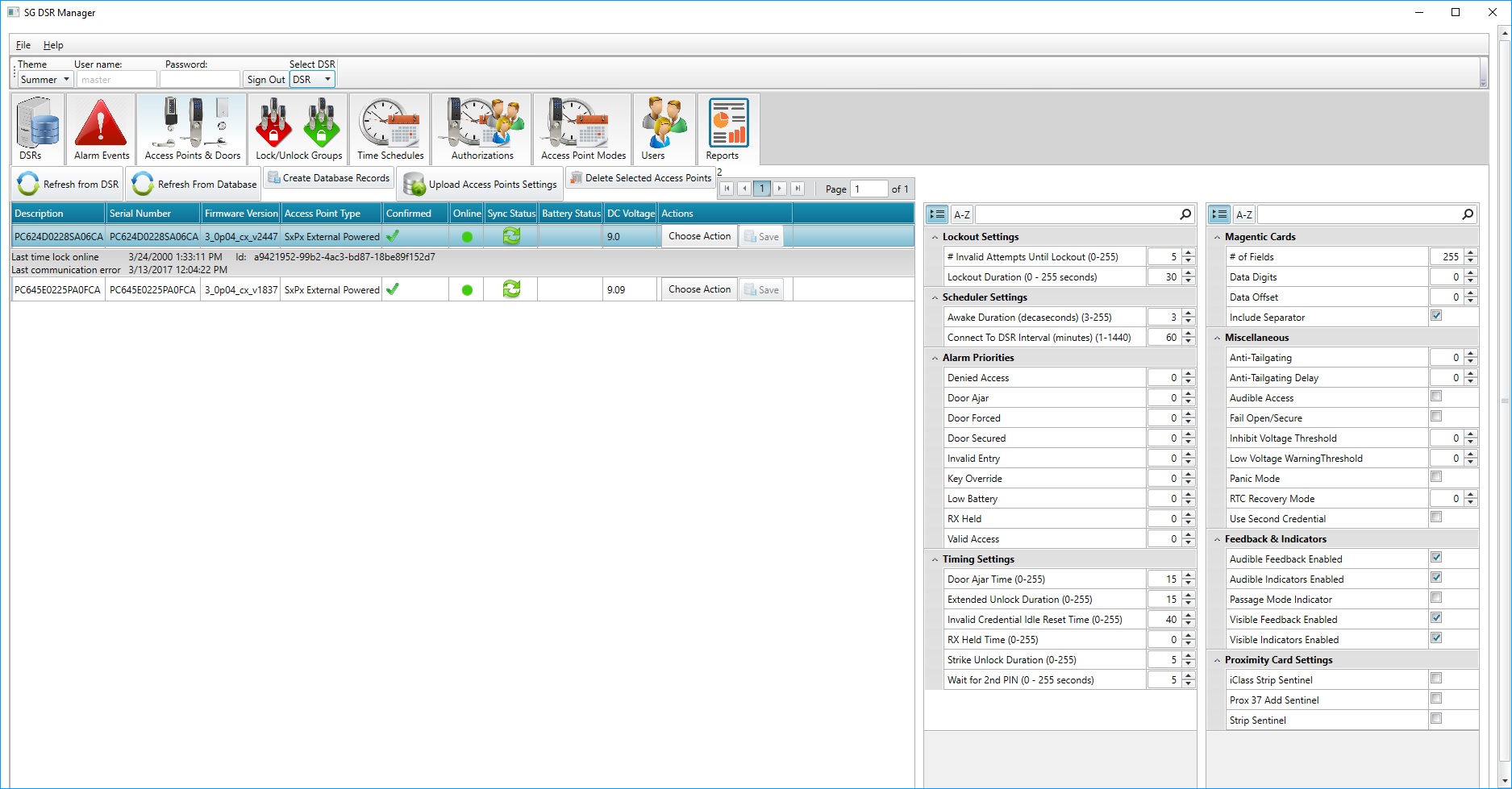The height and width of the screenshot is (789, 1512).
Task: Increase # of Fields value
Action: pyautogui.click(x=1470, y=253)
